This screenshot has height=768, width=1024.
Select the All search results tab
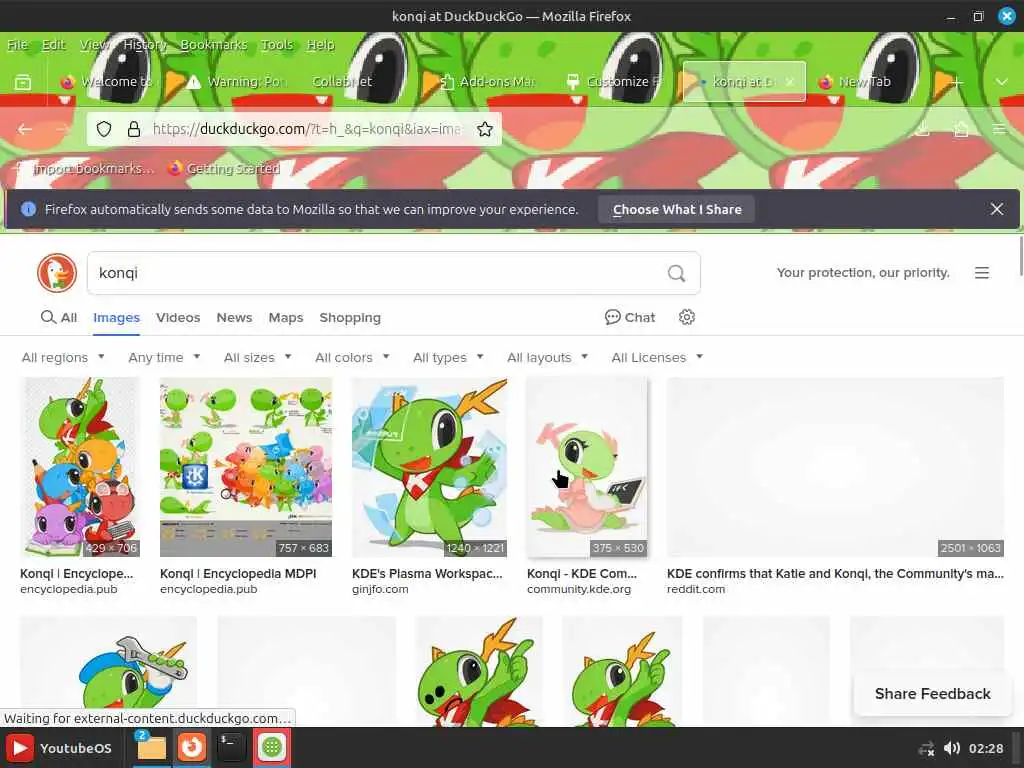pyautogui.click(x=59, y=317)
